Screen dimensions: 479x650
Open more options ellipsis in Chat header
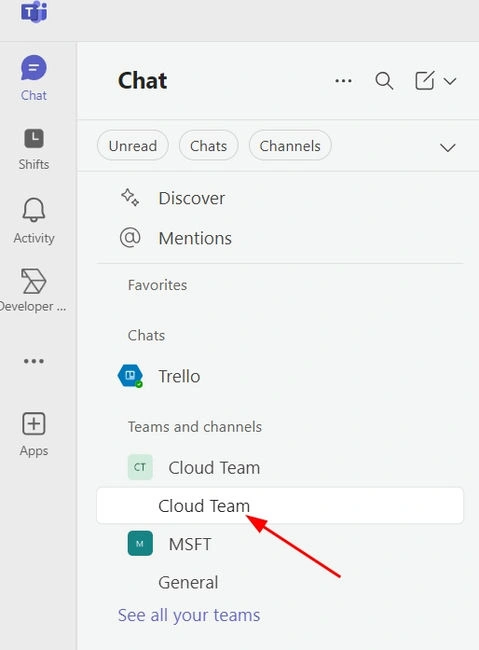(343, 81)
